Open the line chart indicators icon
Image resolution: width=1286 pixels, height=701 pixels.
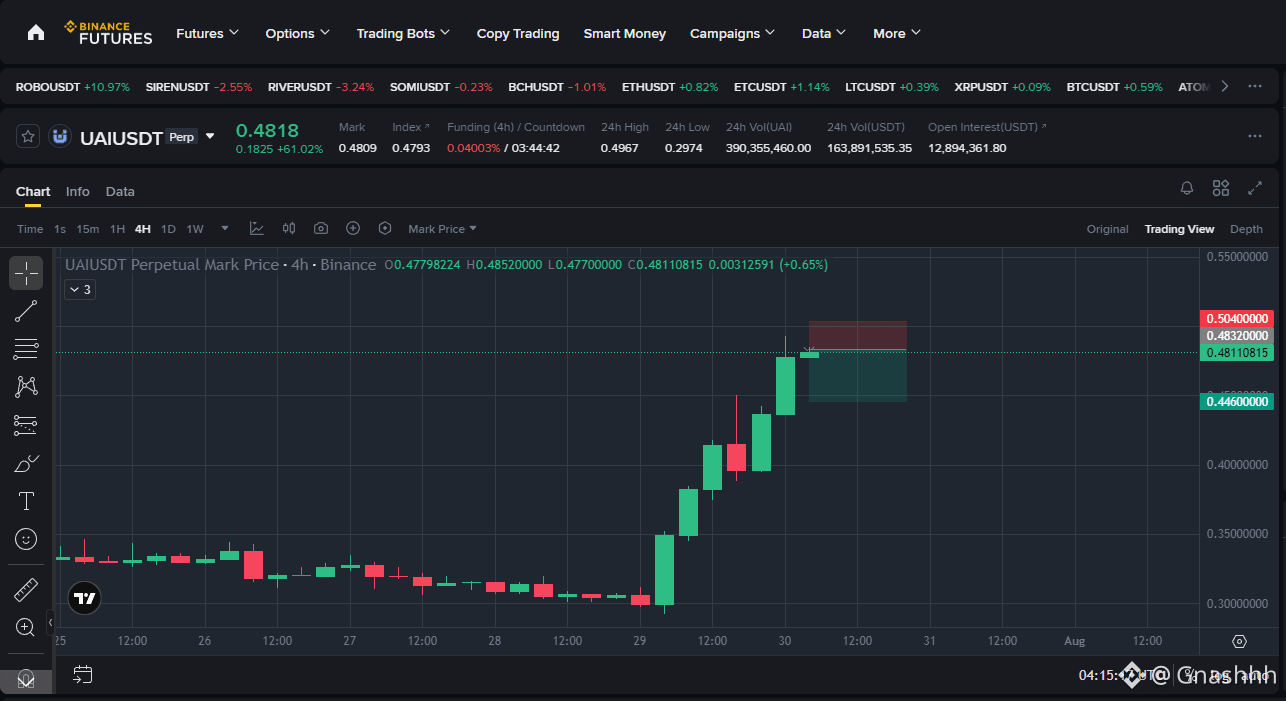[257, 229]
